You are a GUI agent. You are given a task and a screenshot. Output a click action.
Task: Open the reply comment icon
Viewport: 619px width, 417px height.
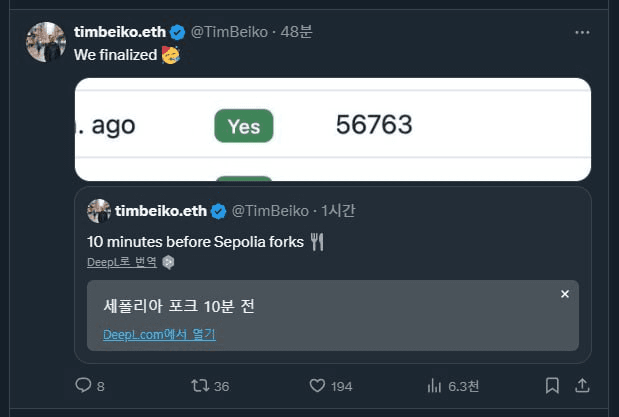click(83, 385)
